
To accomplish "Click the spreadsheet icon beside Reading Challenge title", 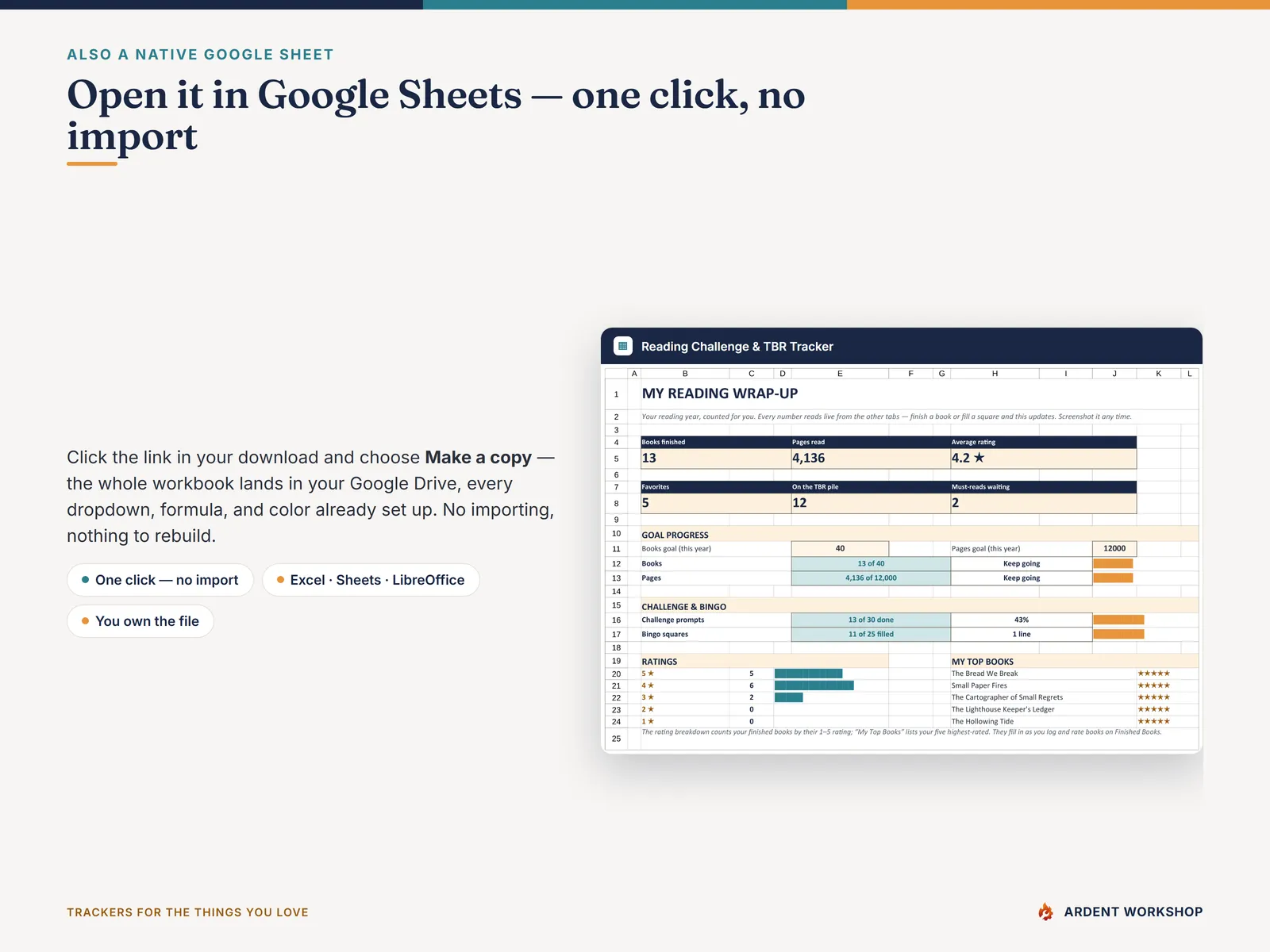I will click(x=623, y=346).
